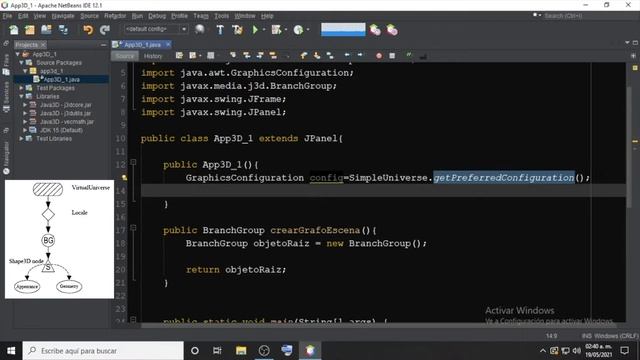Open Task View from taskbar
Screen dimensions: 640x360
[217, 351]
